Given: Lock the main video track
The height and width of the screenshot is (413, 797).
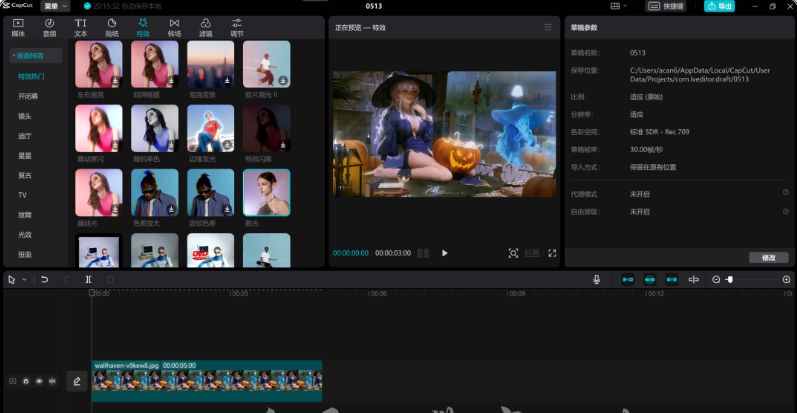Looking at the screenshot, I should point(26,381).
